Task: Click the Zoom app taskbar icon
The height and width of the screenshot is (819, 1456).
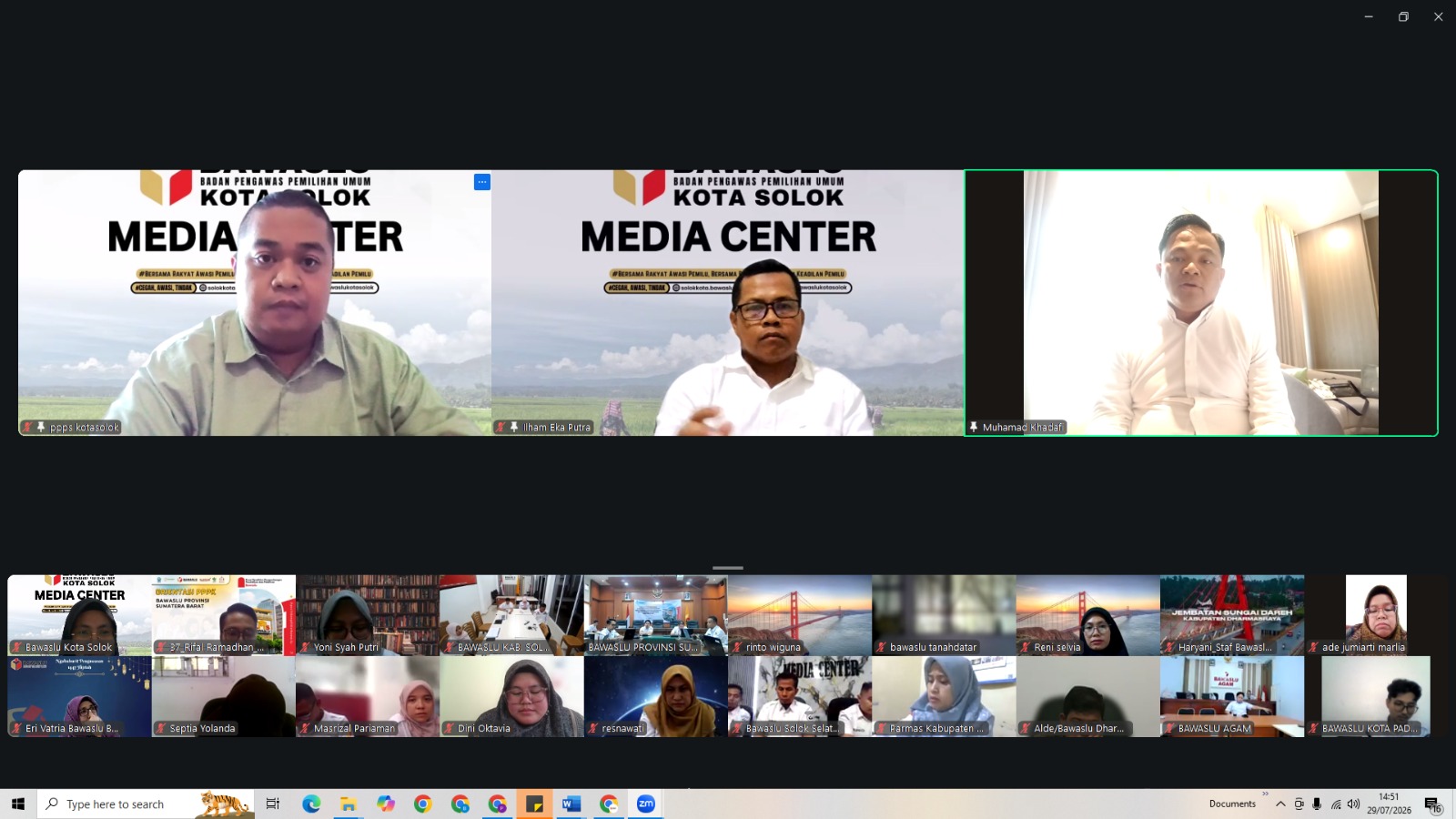Action: pos(646,804)
